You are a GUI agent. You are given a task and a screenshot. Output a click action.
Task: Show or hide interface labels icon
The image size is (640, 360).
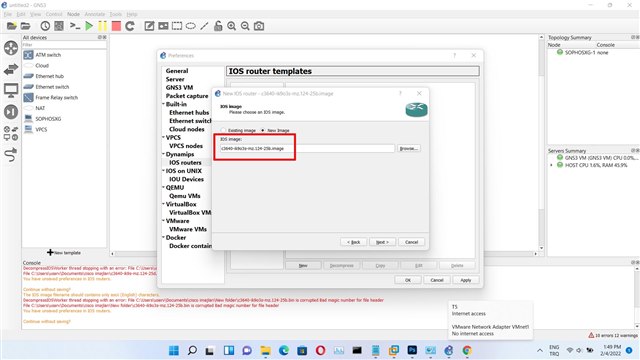tap(59, 26)
